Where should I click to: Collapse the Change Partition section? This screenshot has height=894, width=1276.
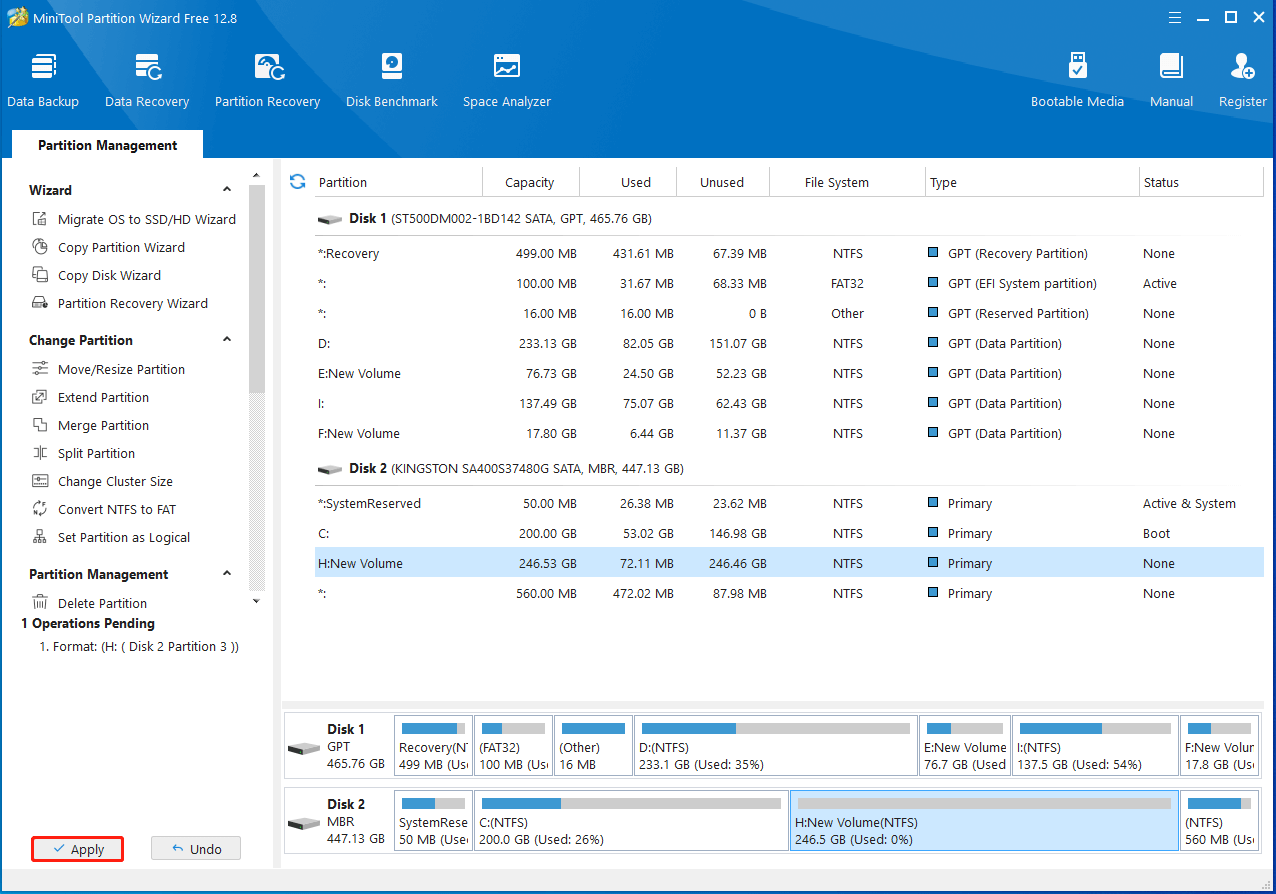[x=227, y=340]
